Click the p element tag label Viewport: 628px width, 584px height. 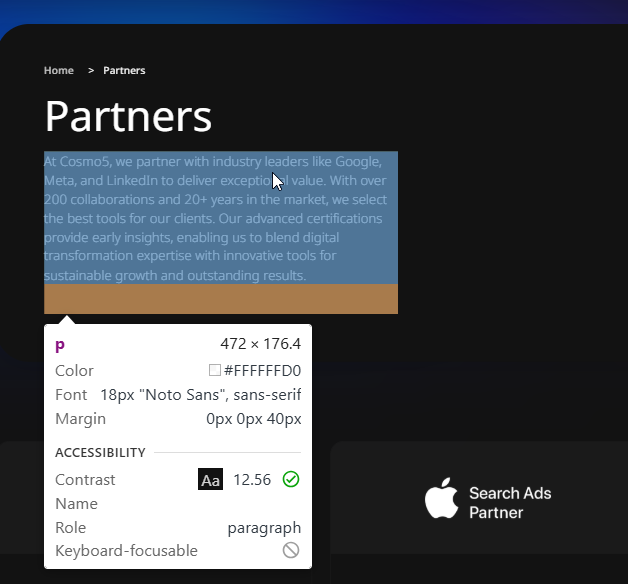pyautogui.click(x=60, y=345)
